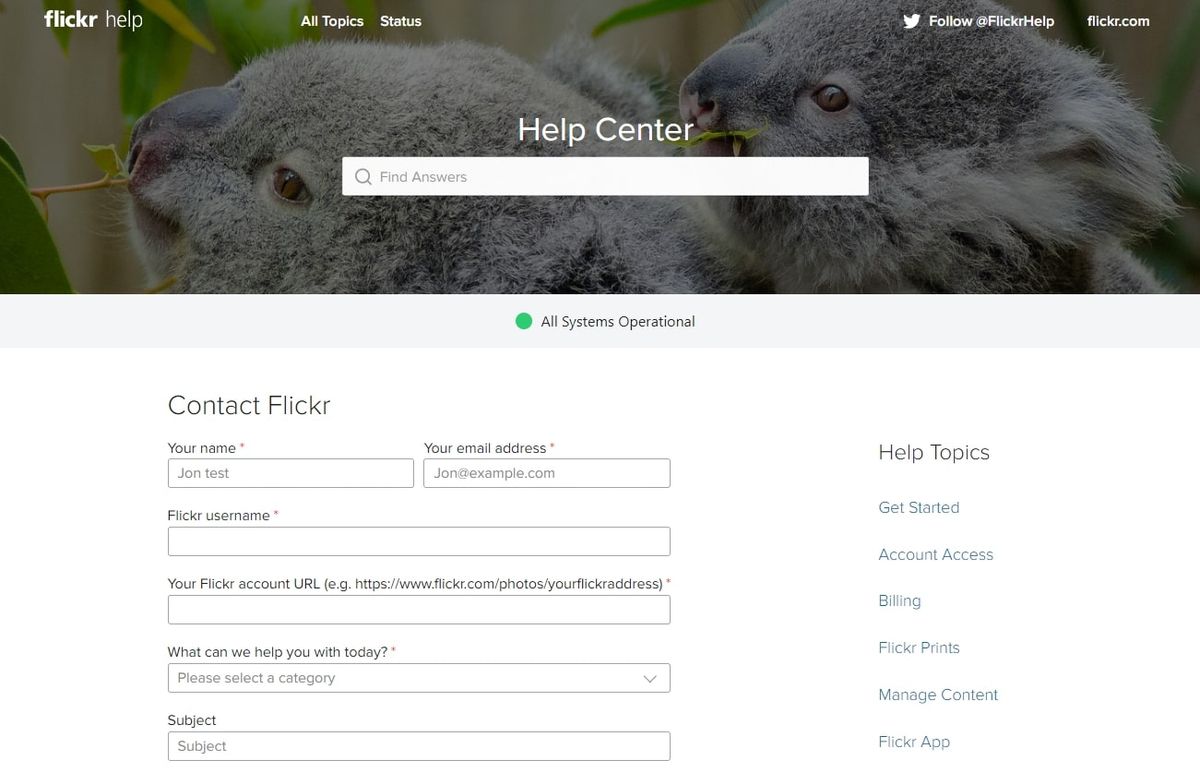The height and width of the screenshot is (772, 1200).
Task: Click the Subject input field
Action: [x=419, y=746]
